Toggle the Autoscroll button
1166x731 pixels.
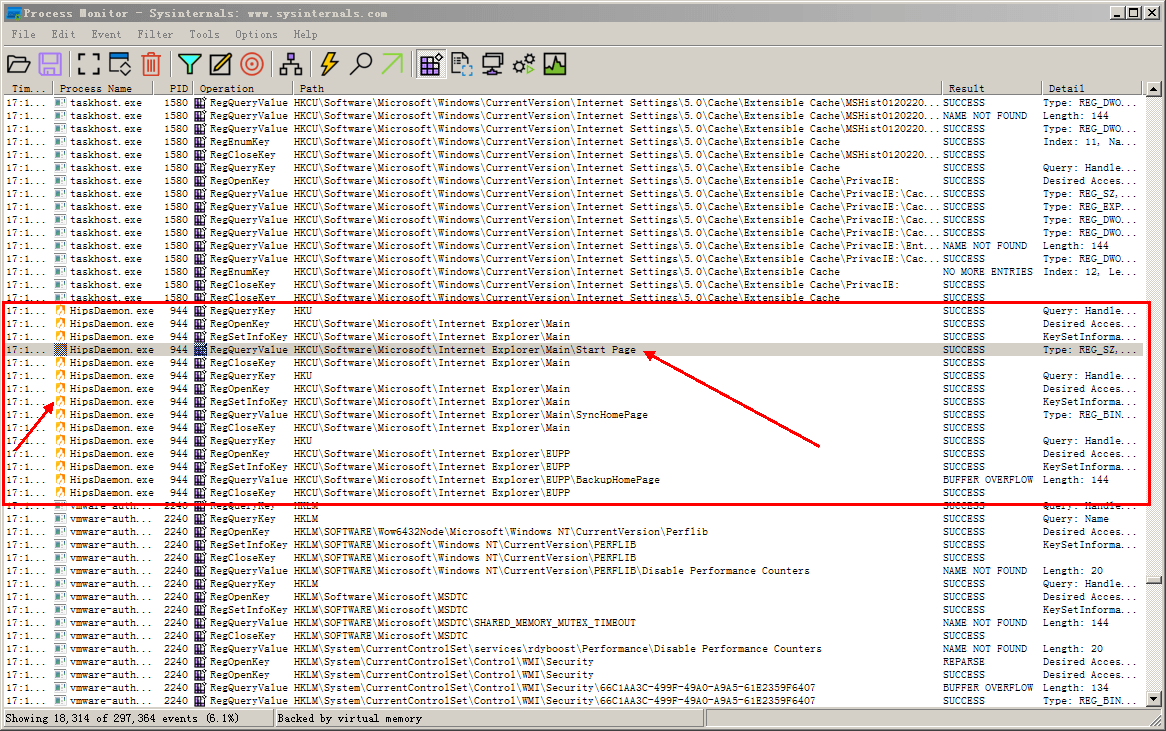click(120, 65)
